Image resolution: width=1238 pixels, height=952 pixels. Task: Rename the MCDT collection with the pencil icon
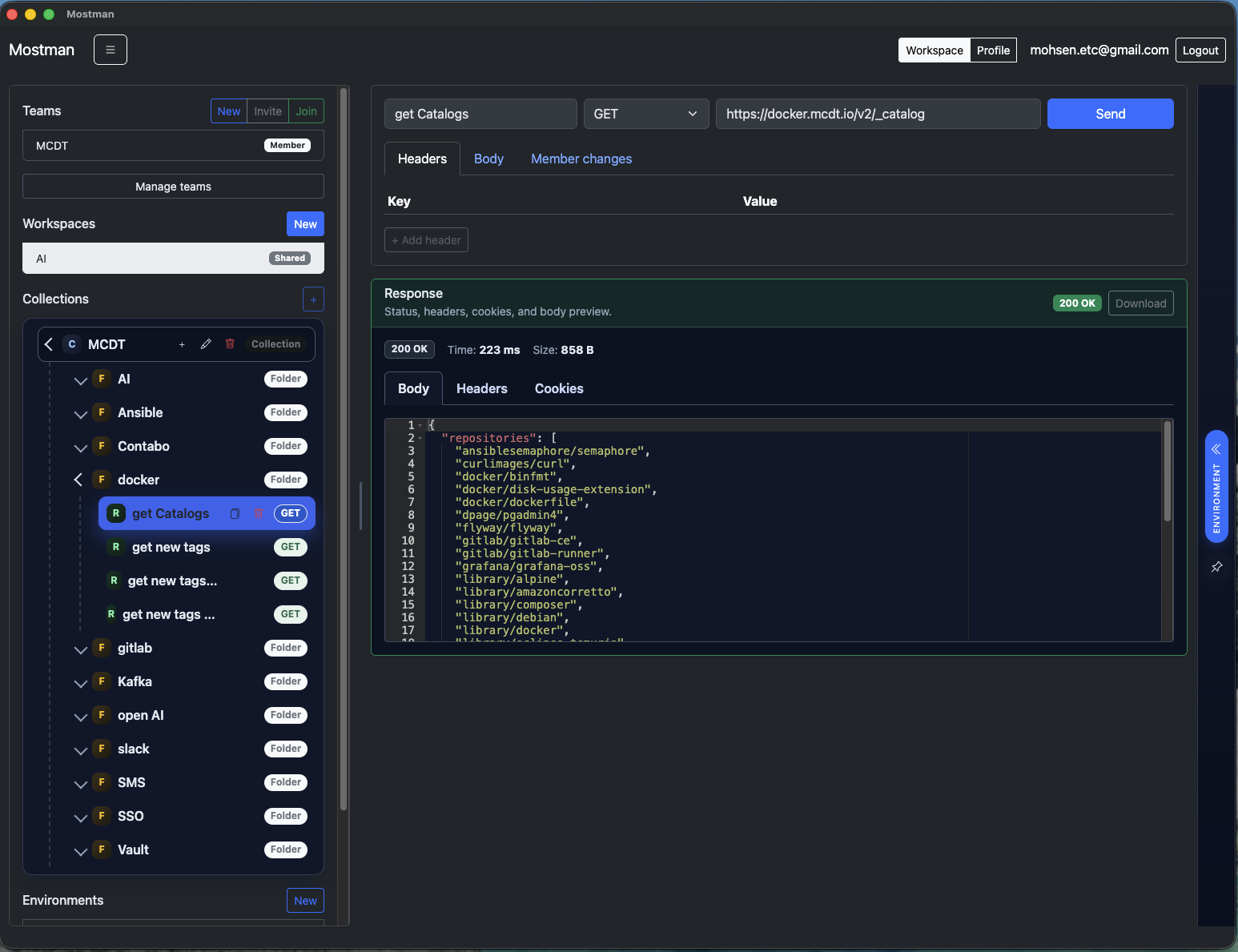point(206,343)
